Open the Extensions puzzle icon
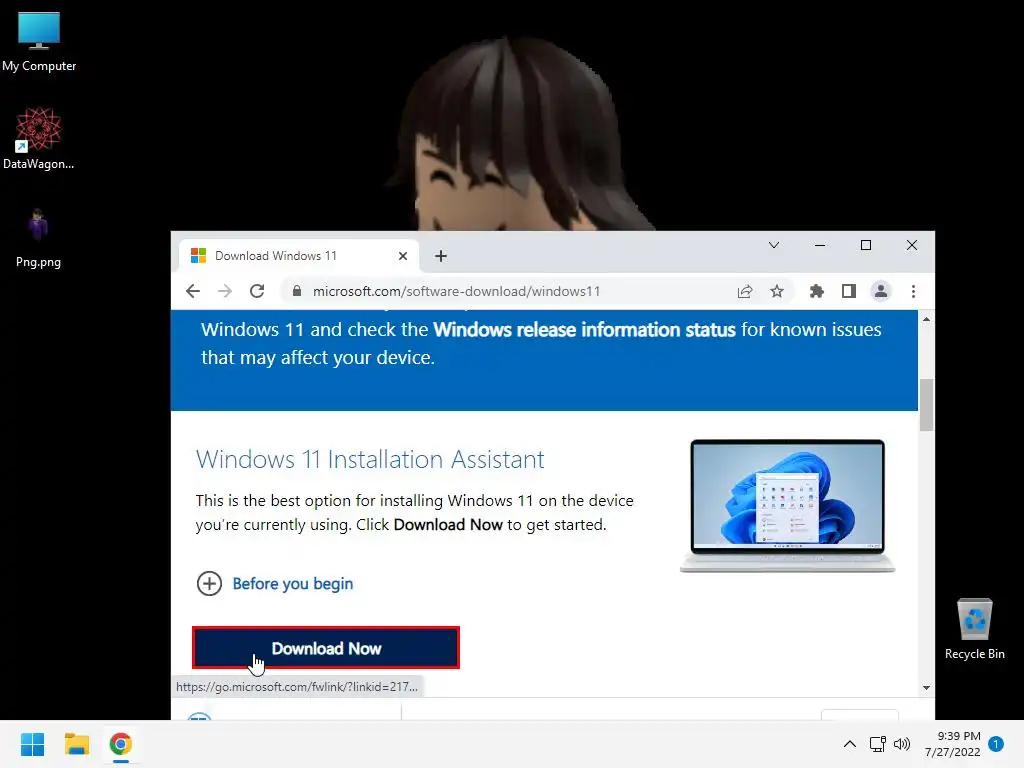The width and height of the screenshot is (1024, 768). click(816, 291)
